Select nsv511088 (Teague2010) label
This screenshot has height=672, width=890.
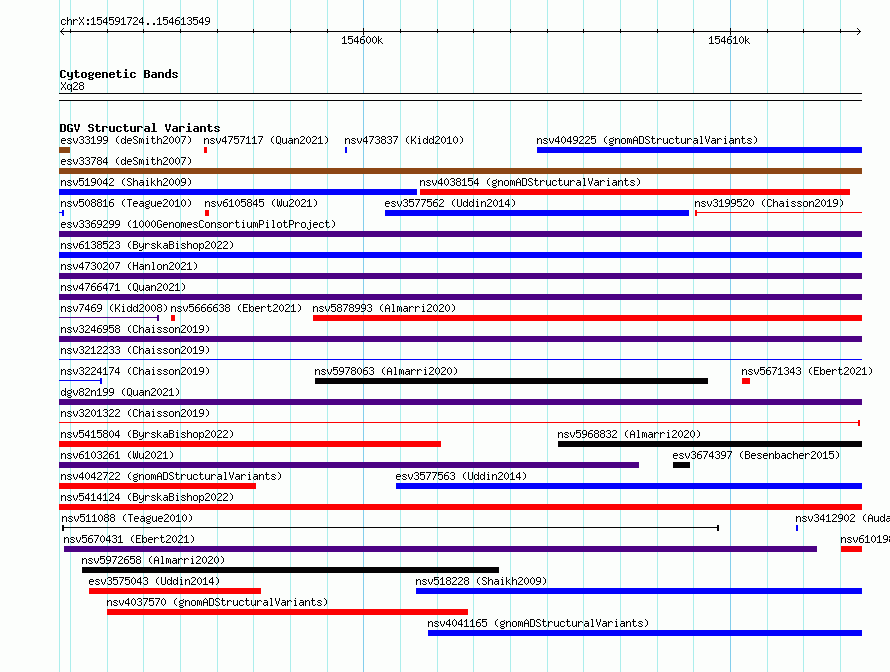(127, 518)
